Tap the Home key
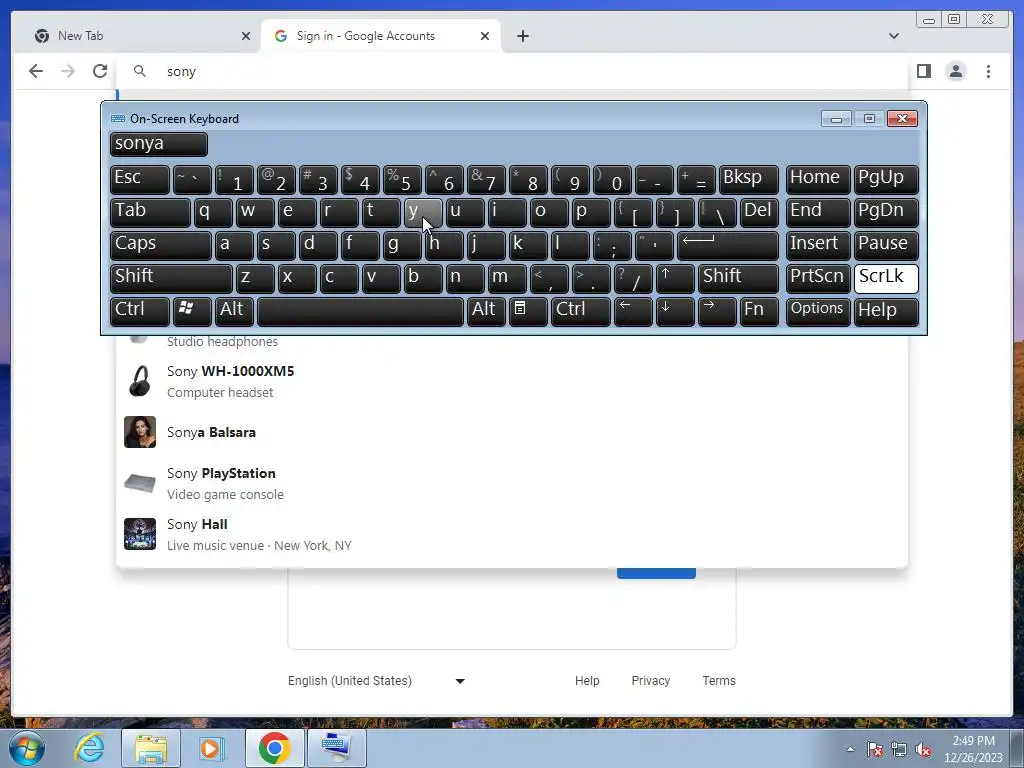1024x768 pixels. click(818, 179)
